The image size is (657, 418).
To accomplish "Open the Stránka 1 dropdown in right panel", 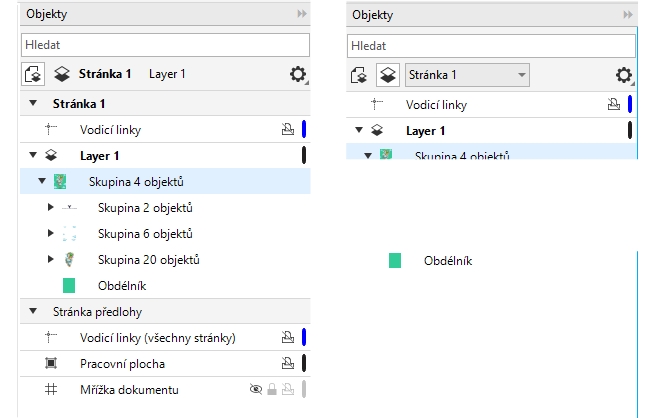I will point(467,75).
